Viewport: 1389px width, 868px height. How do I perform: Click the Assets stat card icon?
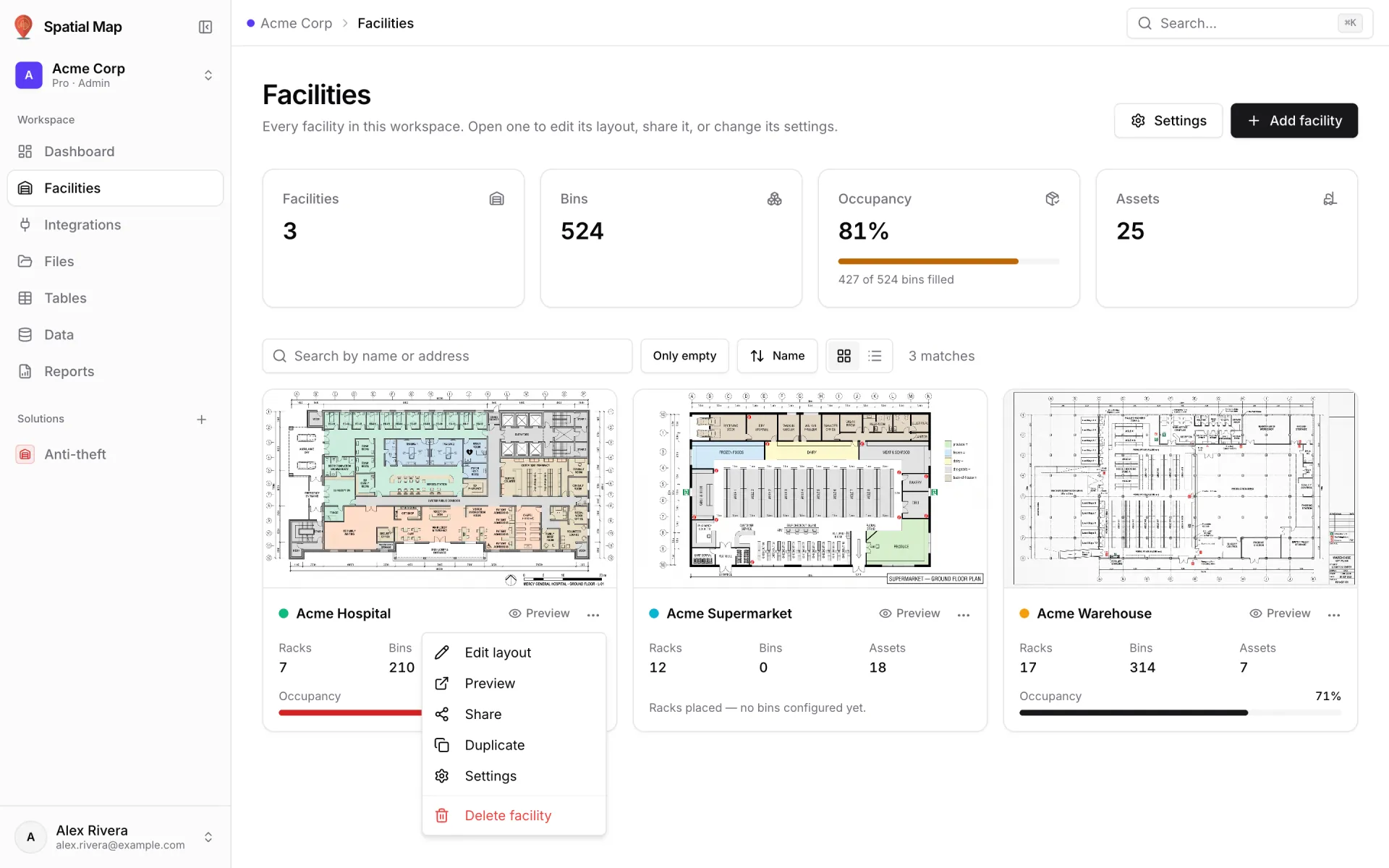click(x=1330, y=199)
